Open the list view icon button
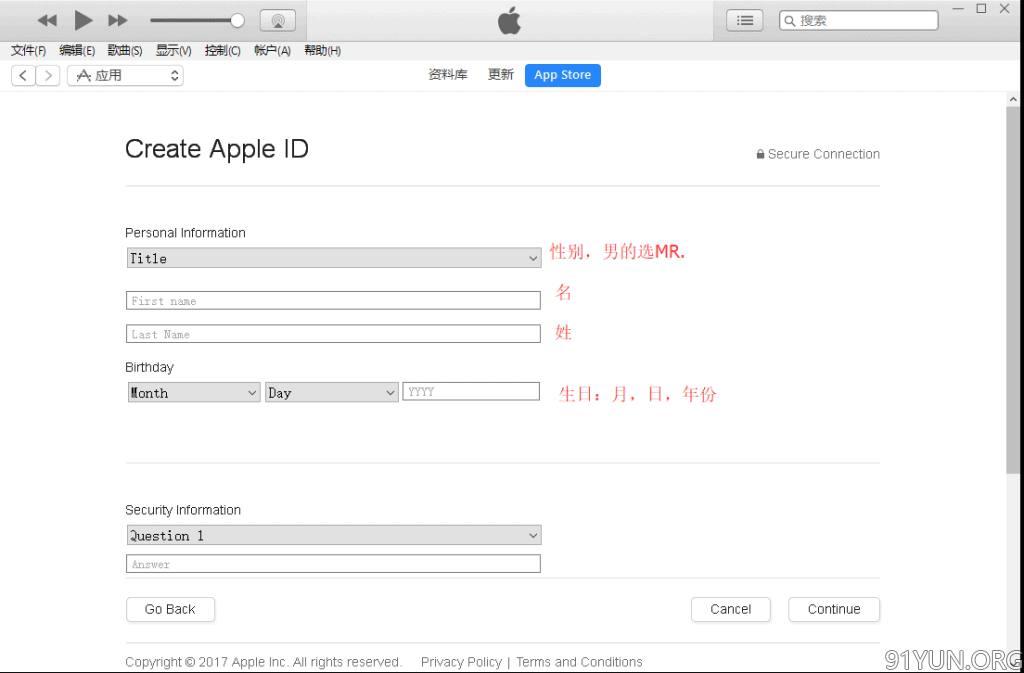Viewport: 1024px width, 673px height. click(x=744, y=21)
